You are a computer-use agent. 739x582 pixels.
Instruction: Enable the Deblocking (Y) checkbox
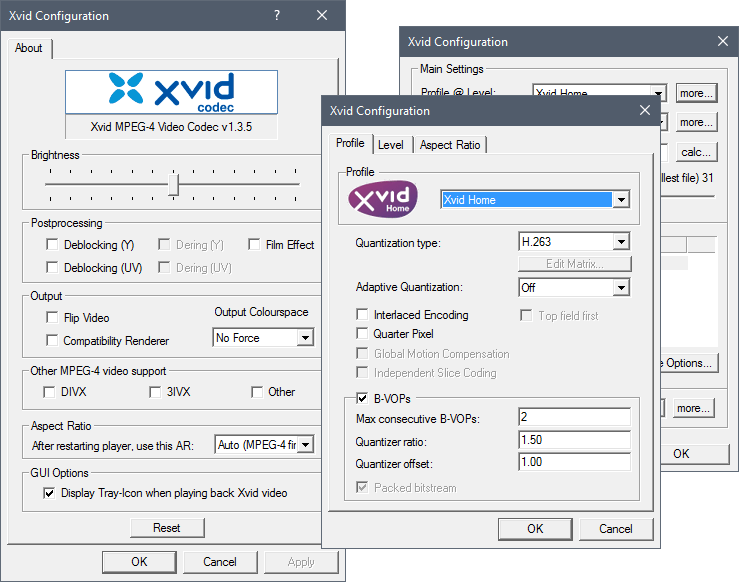point(53,245)
